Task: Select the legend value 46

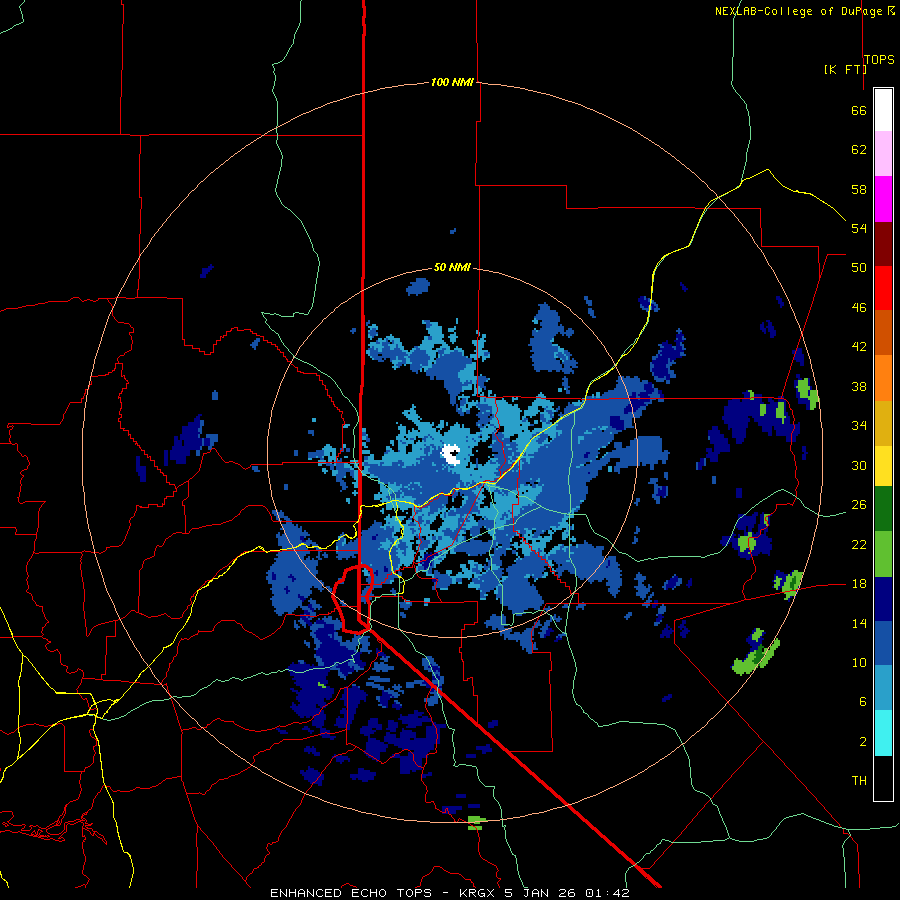Action: 859,308
